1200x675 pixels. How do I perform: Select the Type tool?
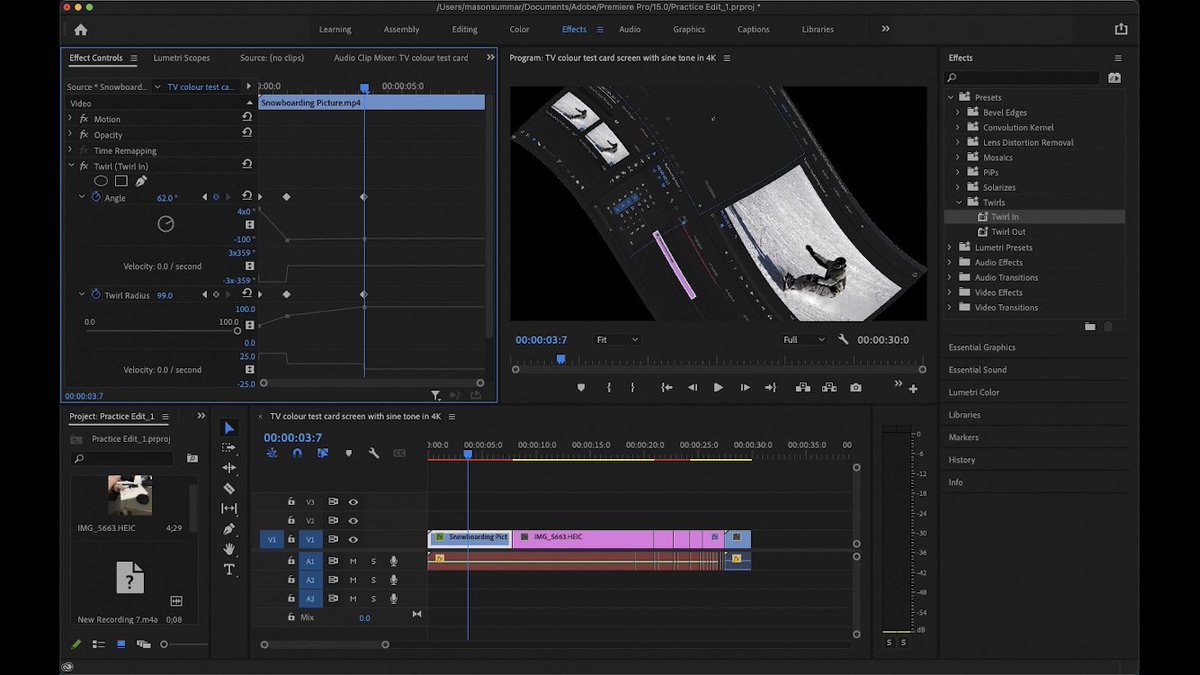tap(229, 570)
